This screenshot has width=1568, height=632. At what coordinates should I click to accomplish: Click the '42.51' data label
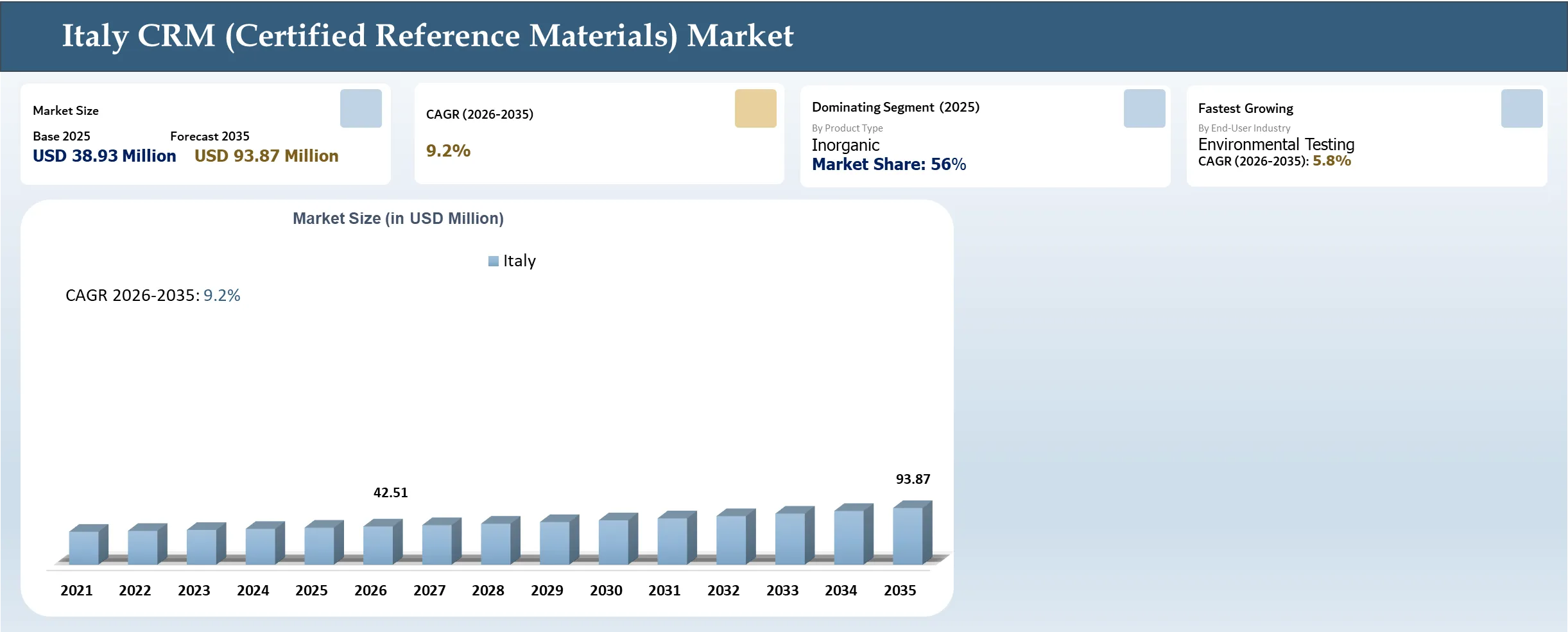[390, 493]
